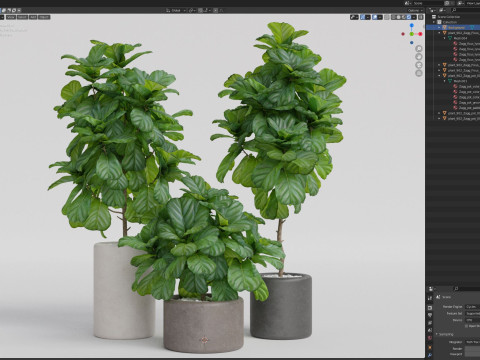Image resolution: width=480 pixels, height=360 pixels.
Task: Click the dark red negative X gizmo dot
Action: 403,34
